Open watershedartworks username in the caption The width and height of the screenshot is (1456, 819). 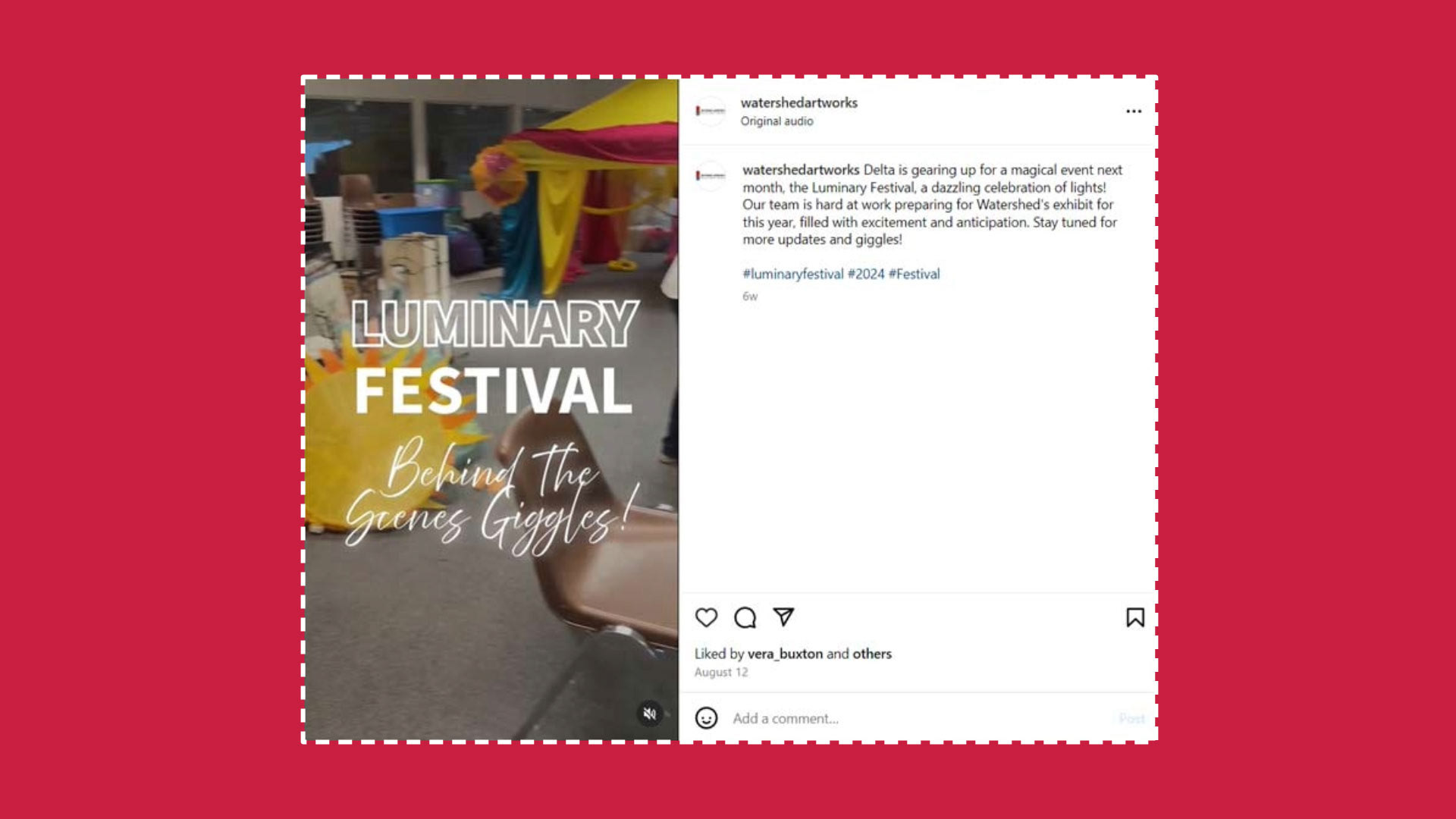[x=801, y=170]
